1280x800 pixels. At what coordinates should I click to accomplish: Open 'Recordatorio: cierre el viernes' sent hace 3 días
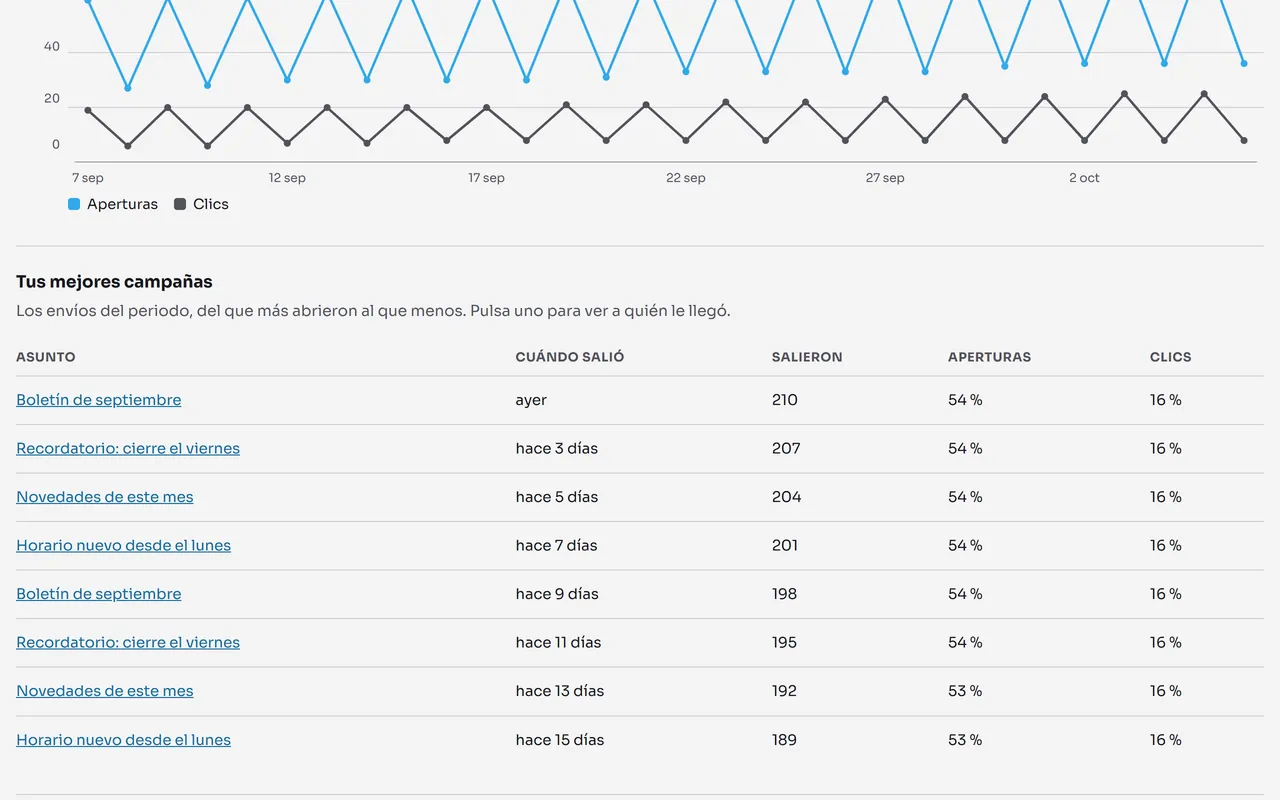point(128,448)
